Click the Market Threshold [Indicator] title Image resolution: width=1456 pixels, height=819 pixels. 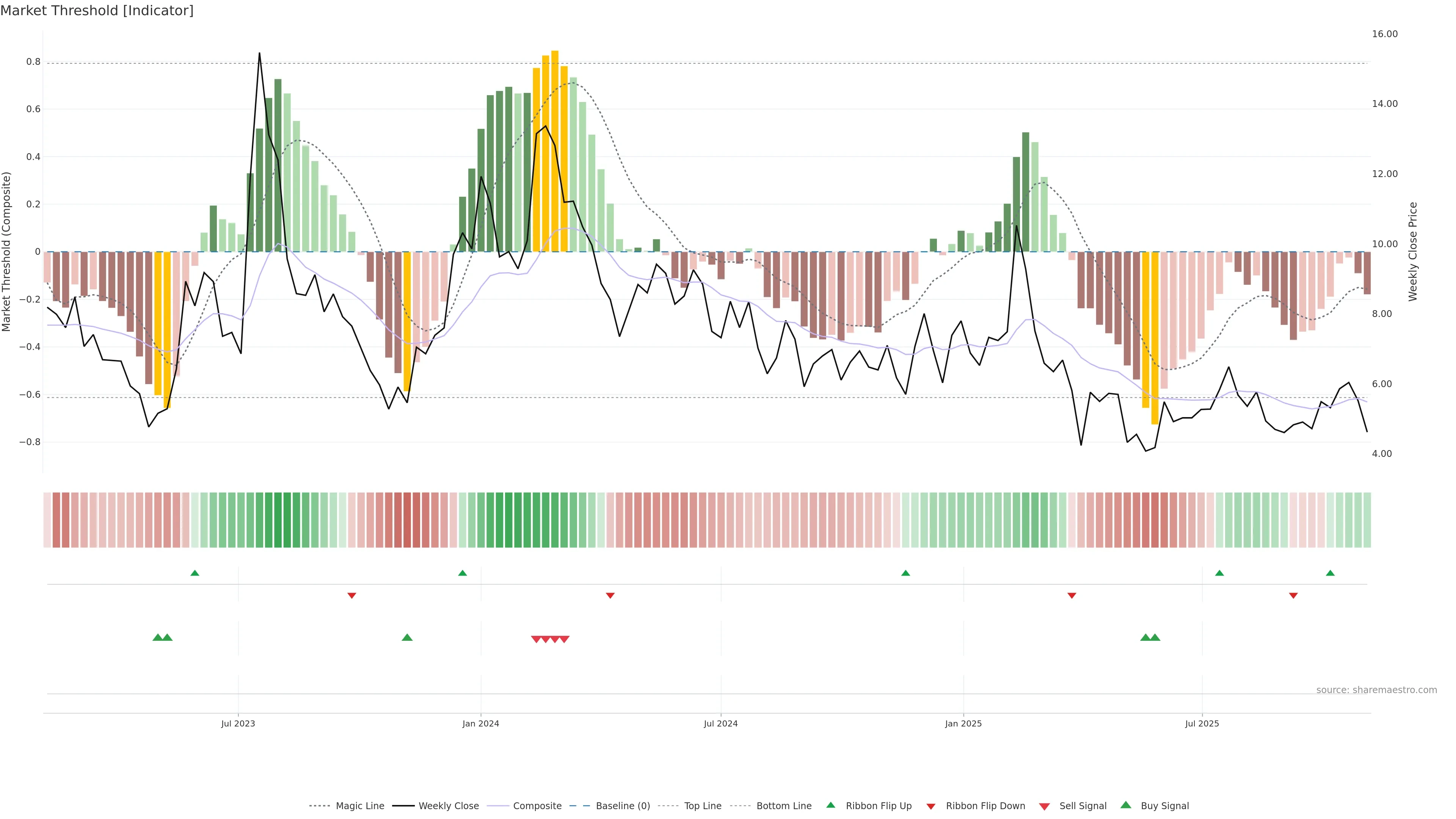tap(97, 11)
